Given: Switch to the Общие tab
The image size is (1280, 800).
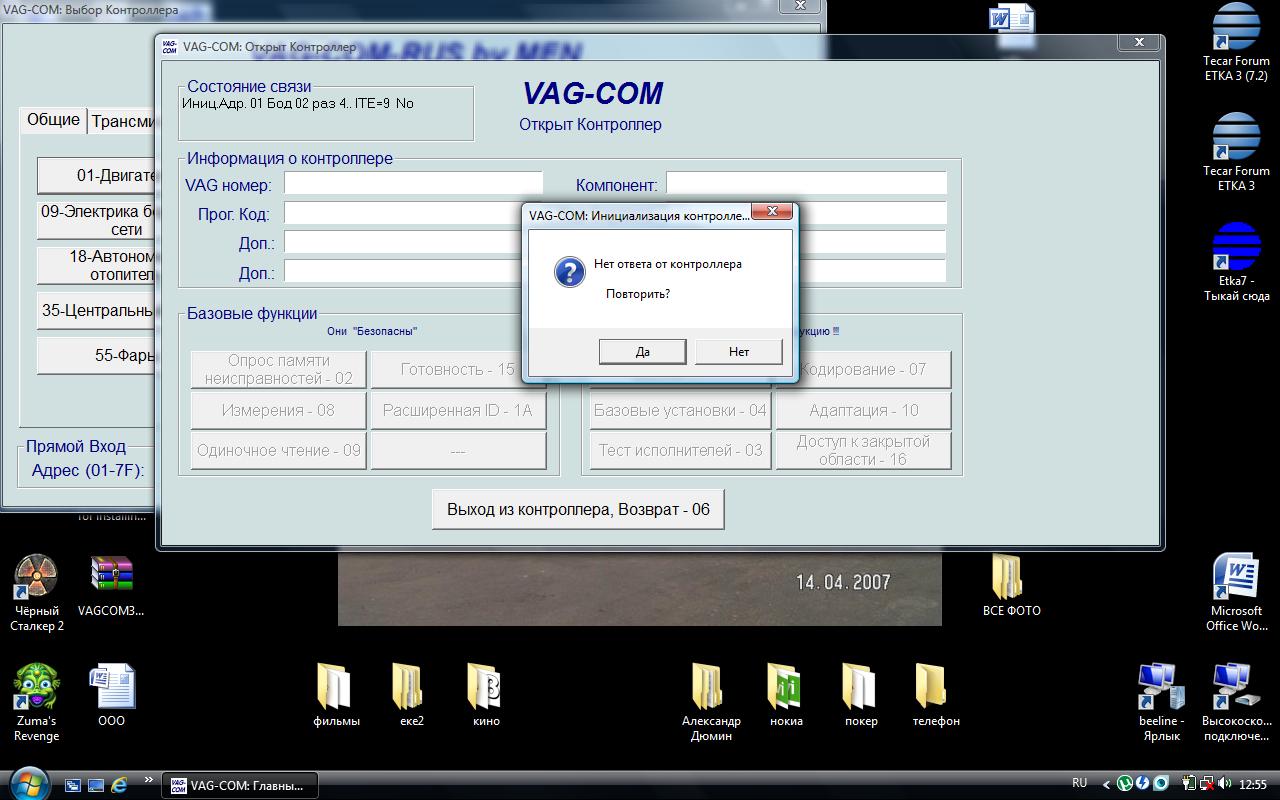Looking at the screenshot, I should tap(53, 120).
